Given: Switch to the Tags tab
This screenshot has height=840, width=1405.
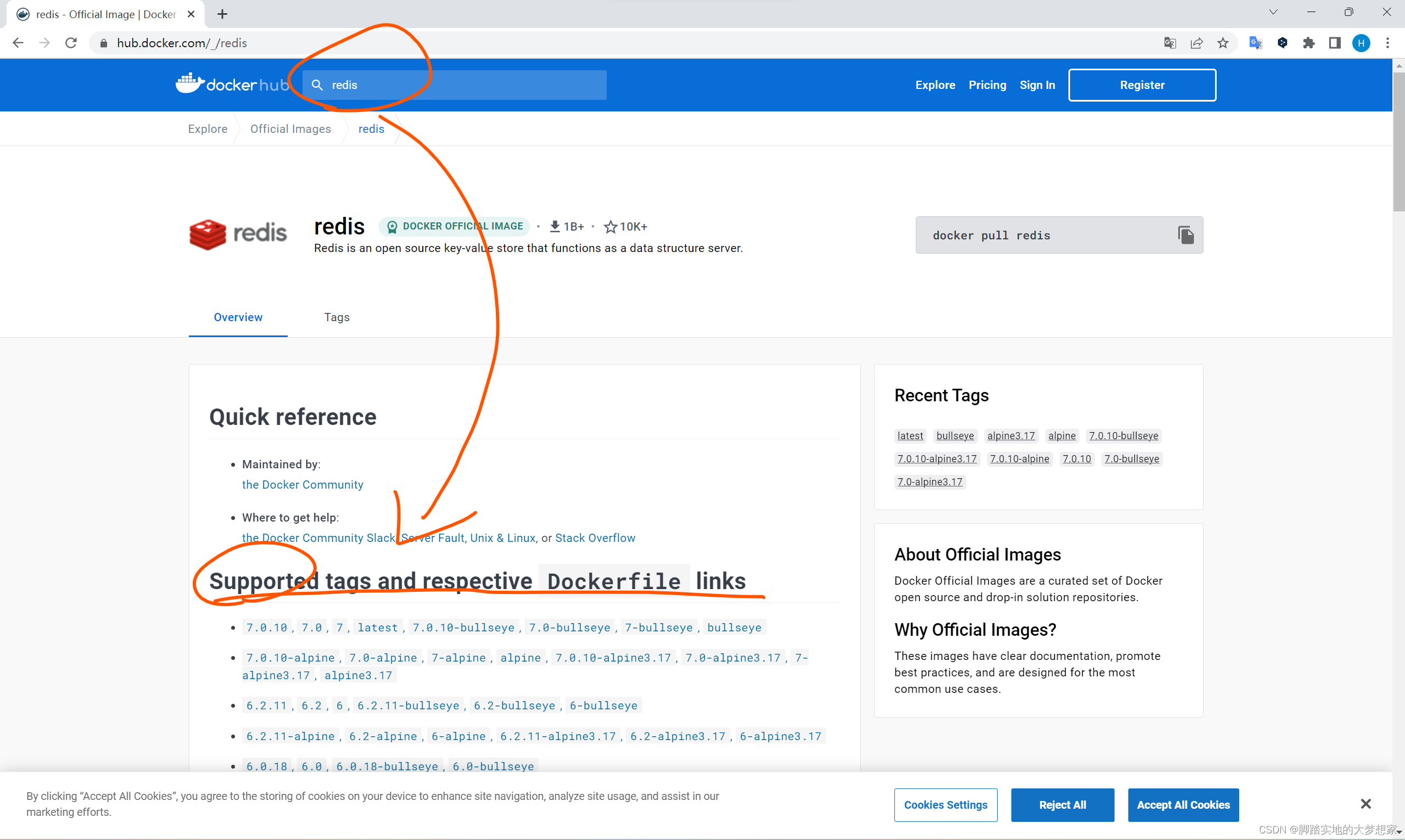Looking at the screenshot, I should pyautogui.click(x=336, y=317).
